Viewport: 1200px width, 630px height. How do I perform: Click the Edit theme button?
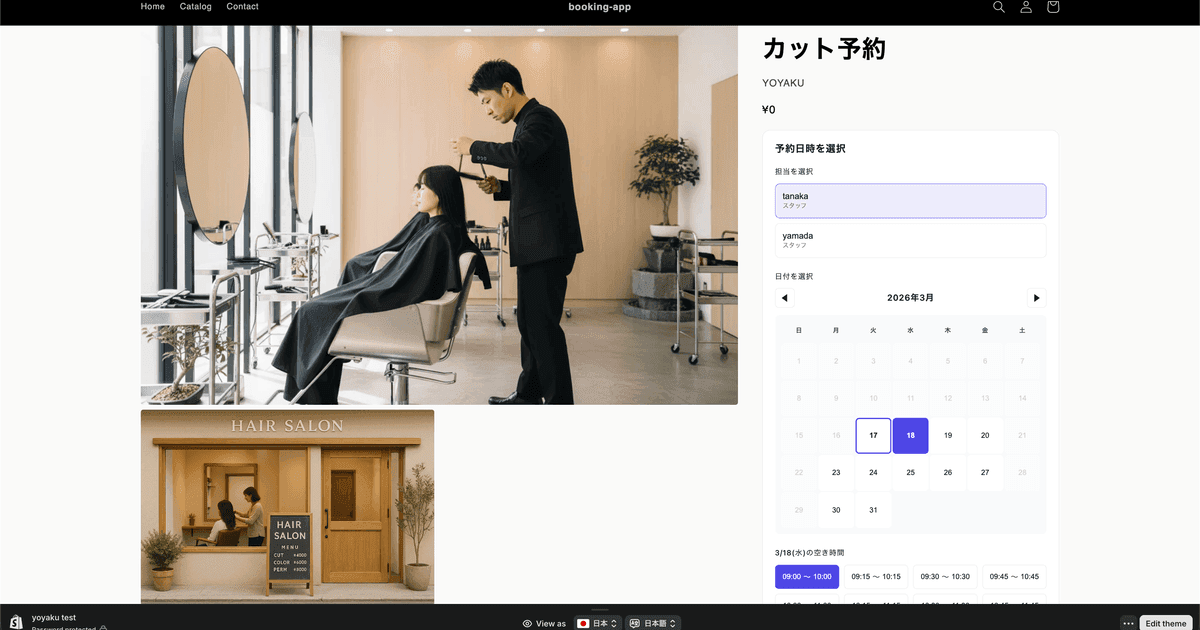(1165, 622)
